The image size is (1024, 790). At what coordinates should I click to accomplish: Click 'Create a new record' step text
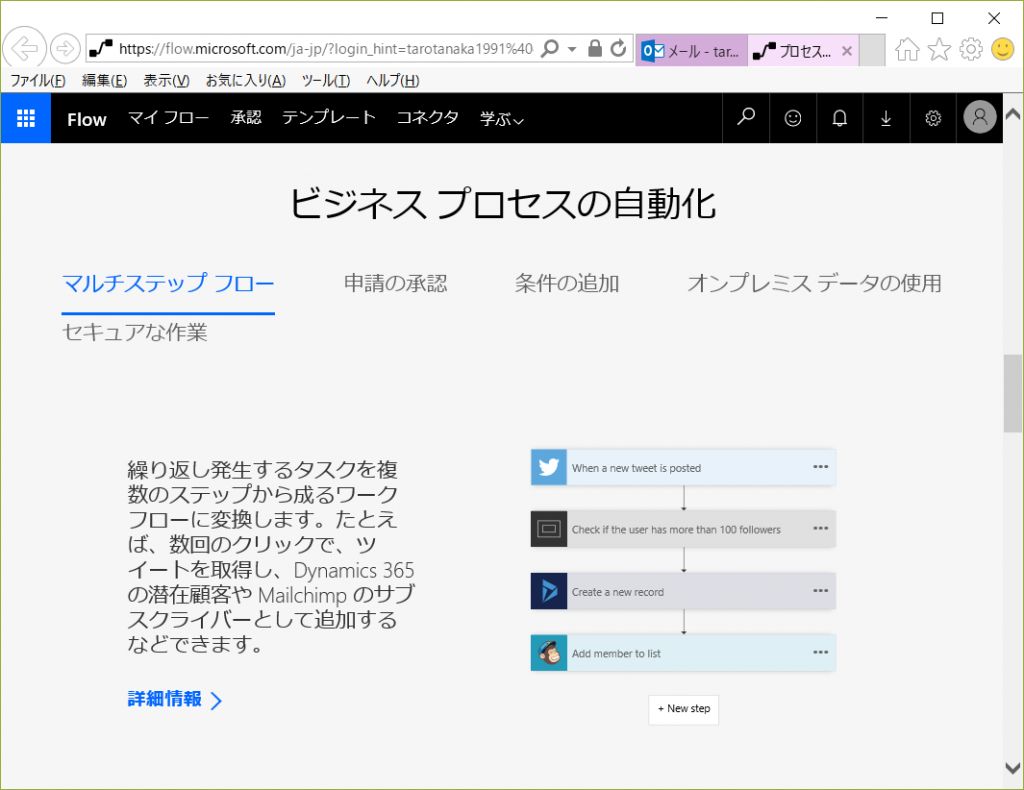click(618, 592)
